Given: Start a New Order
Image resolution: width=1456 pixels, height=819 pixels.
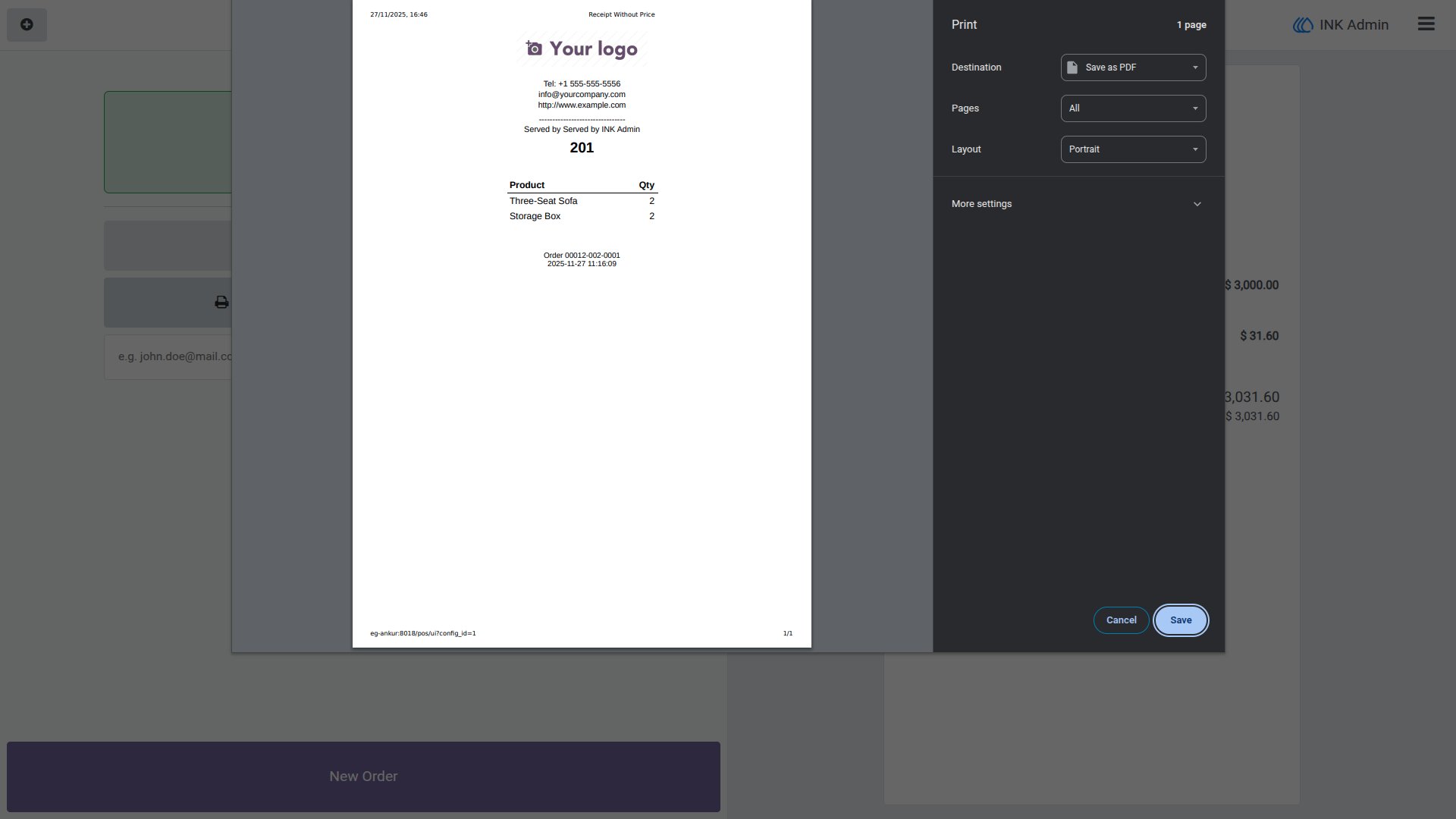Looking at the screenshot, I should point(363,777).
